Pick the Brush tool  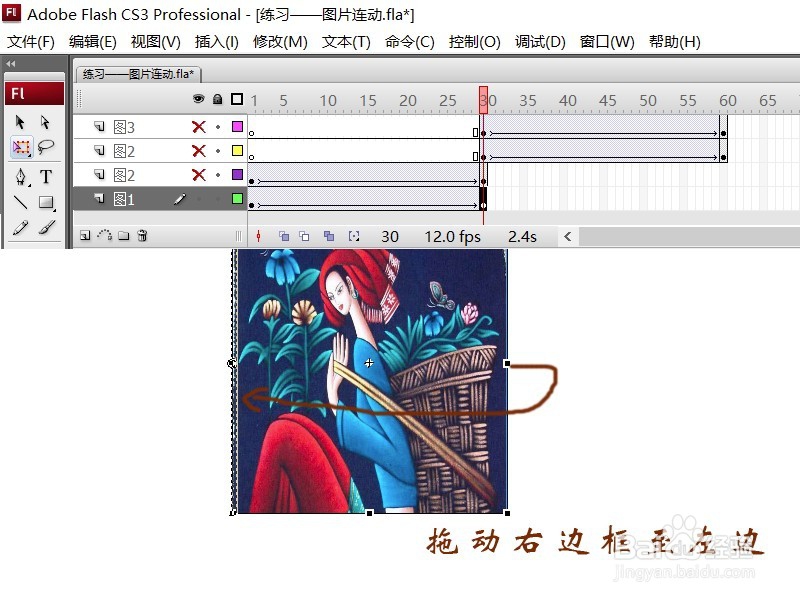click(46, 228)
